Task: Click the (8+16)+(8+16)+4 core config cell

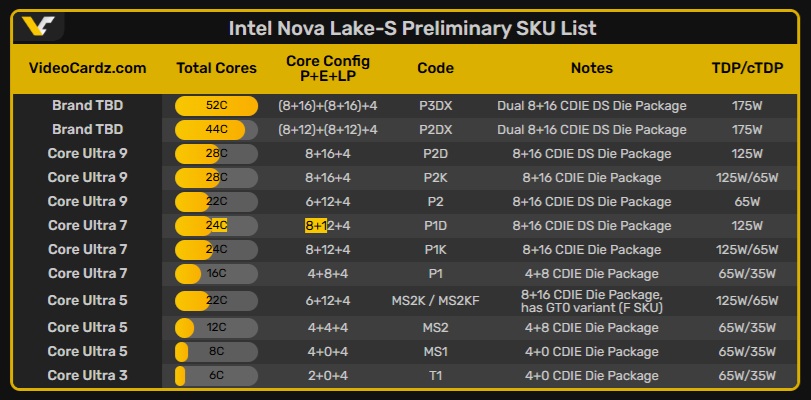Action: point(328,106)
